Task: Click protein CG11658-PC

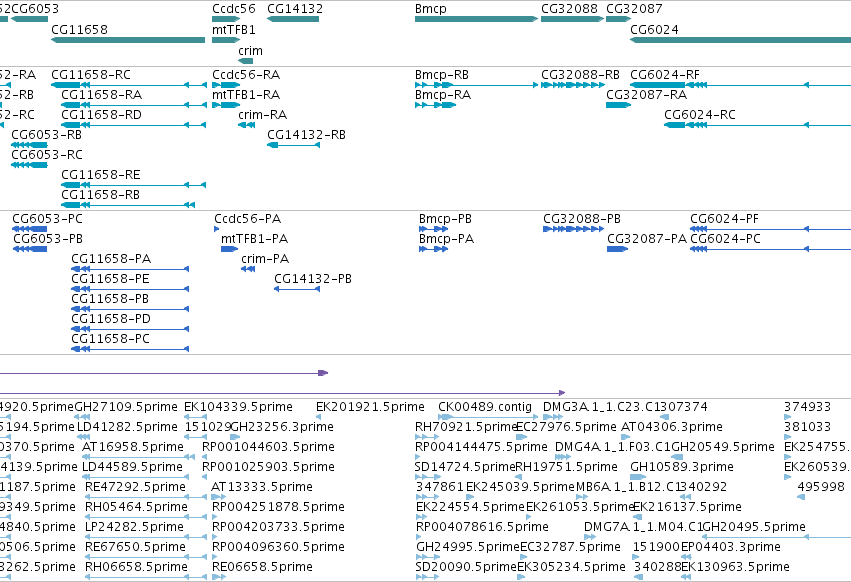Action: pyautogui.click(x=130, y=349)
